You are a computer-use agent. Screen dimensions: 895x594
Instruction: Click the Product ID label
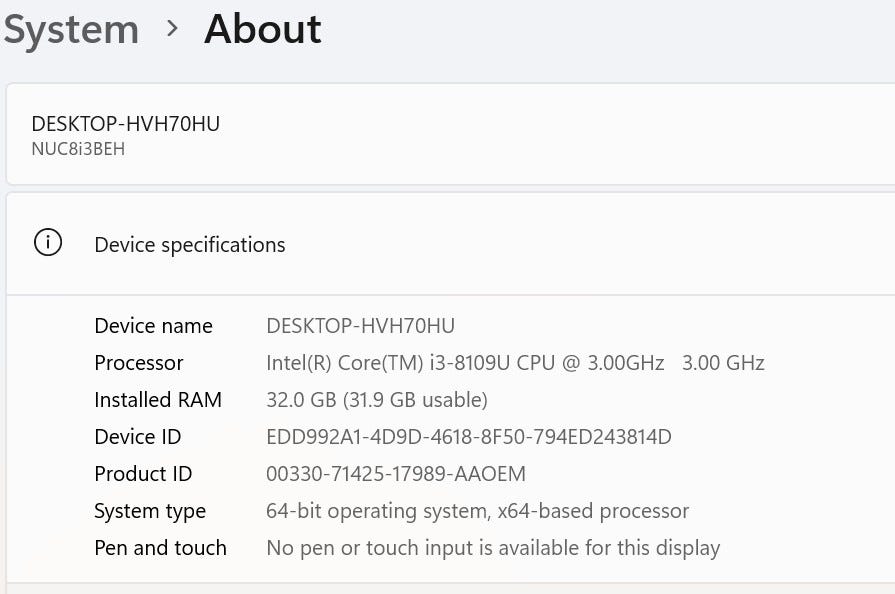point(143,474)
